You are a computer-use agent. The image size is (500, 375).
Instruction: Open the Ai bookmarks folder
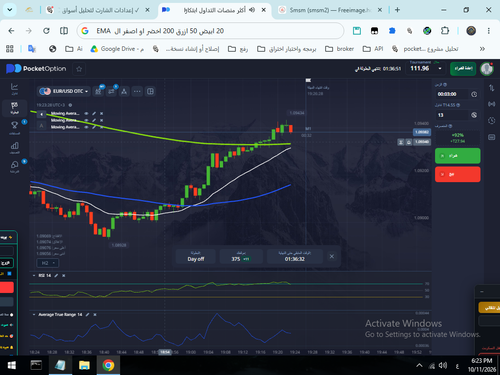74,49
